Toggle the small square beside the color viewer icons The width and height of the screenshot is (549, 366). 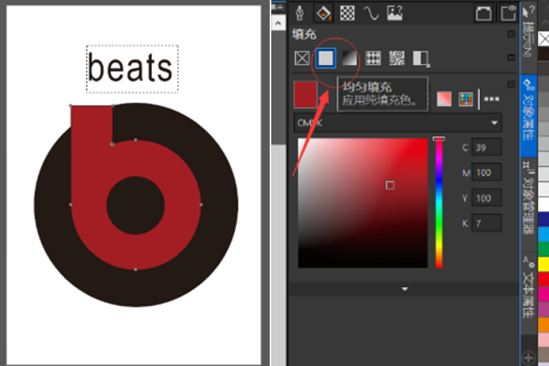[511, 84]
